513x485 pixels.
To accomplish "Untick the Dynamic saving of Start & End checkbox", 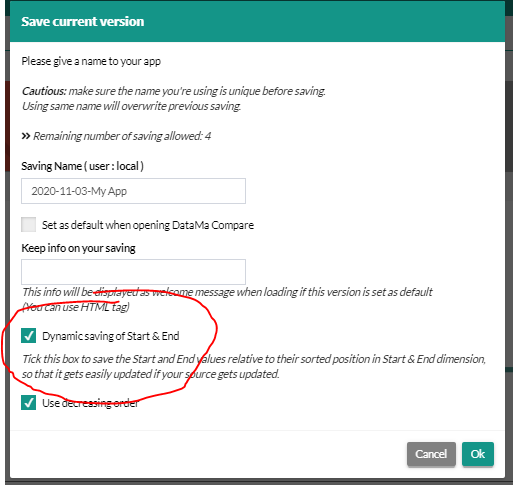I will 29,336.
